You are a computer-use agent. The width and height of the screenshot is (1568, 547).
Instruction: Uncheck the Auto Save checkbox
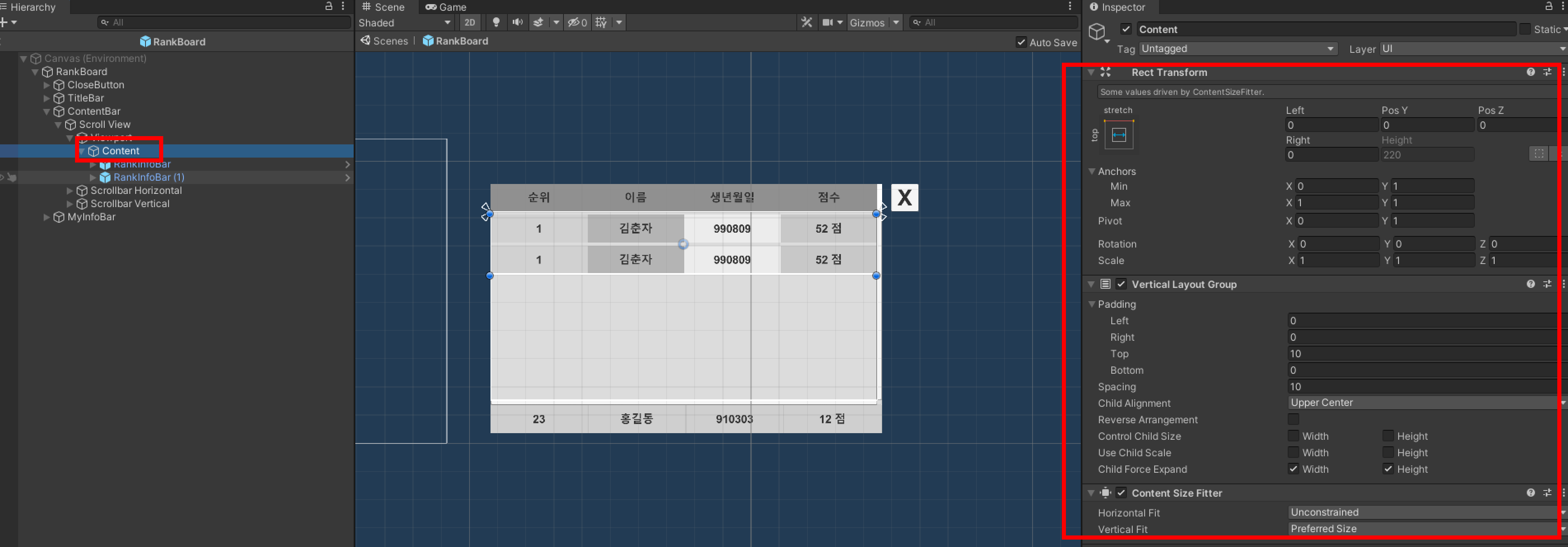pos(1021,42)
